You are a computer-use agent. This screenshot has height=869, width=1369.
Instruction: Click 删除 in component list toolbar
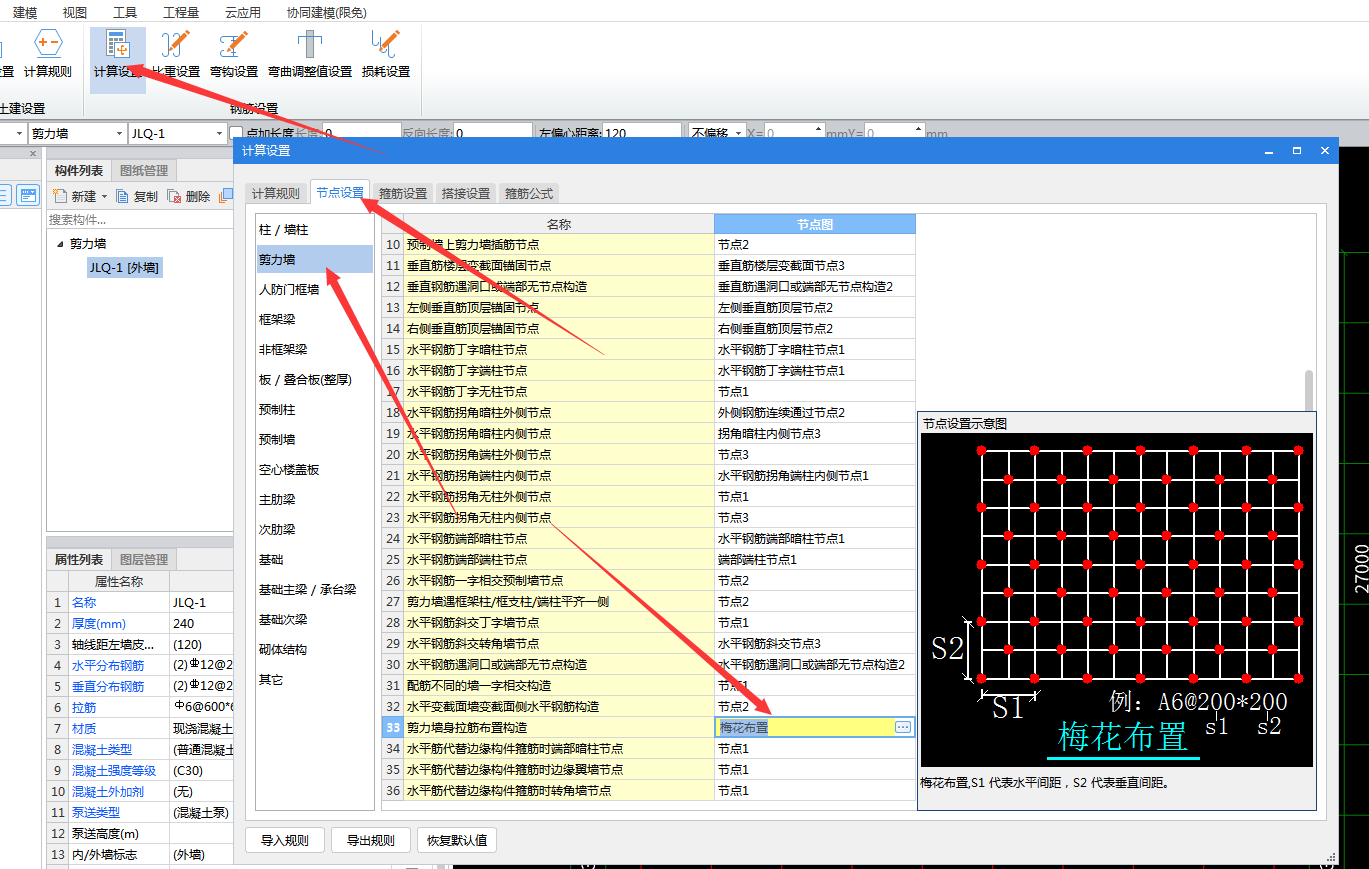(x=189, y=197)
